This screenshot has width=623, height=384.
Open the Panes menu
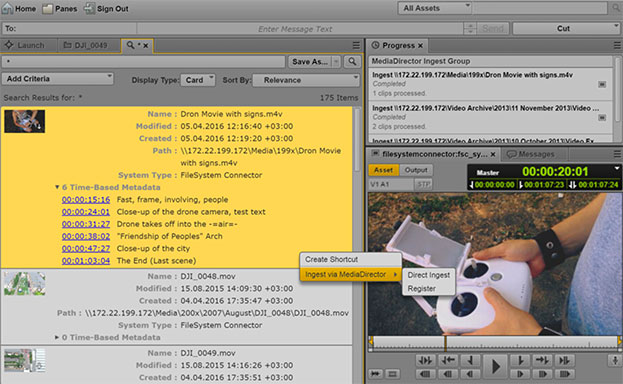[x=60, y=8]
